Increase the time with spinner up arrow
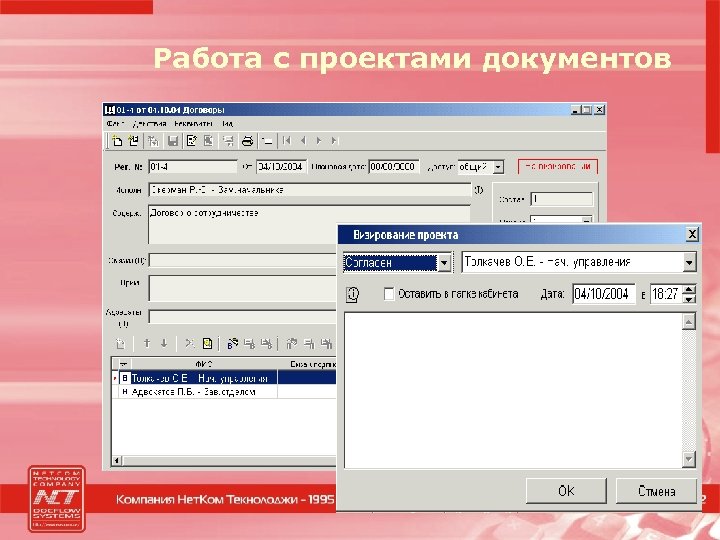 [689, 289]
